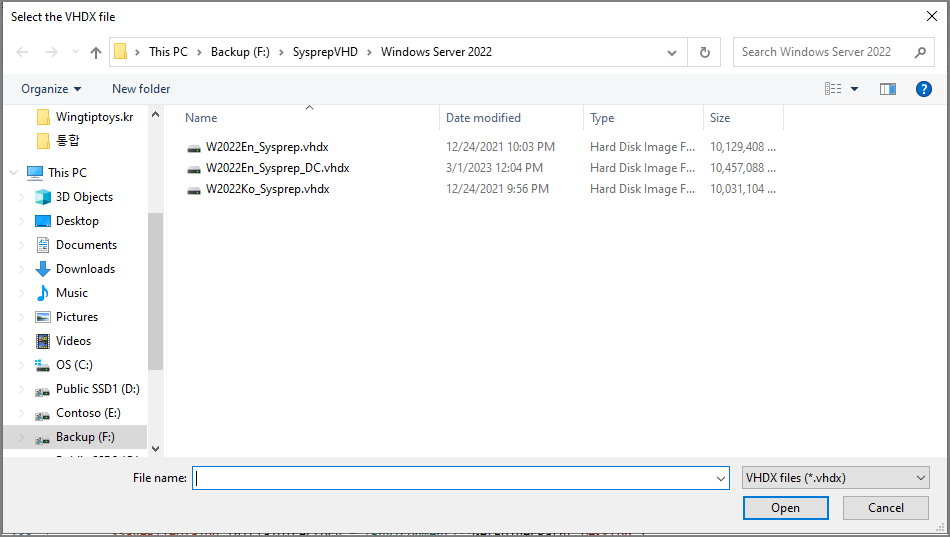This screenshot has height=537, width=950.
Task: Click the Pictures icon in sidebar
Action: click(42, 317)
